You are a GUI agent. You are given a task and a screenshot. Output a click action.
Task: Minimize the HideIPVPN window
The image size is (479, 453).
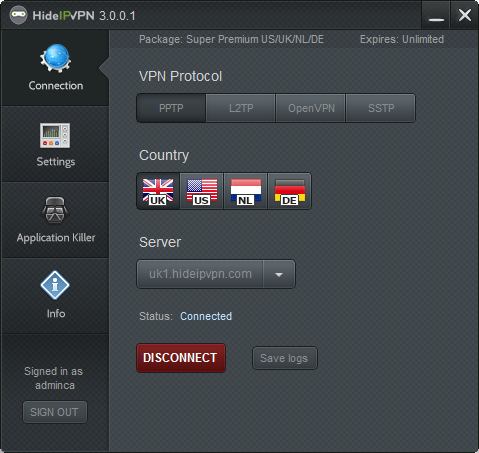[436, 16]
